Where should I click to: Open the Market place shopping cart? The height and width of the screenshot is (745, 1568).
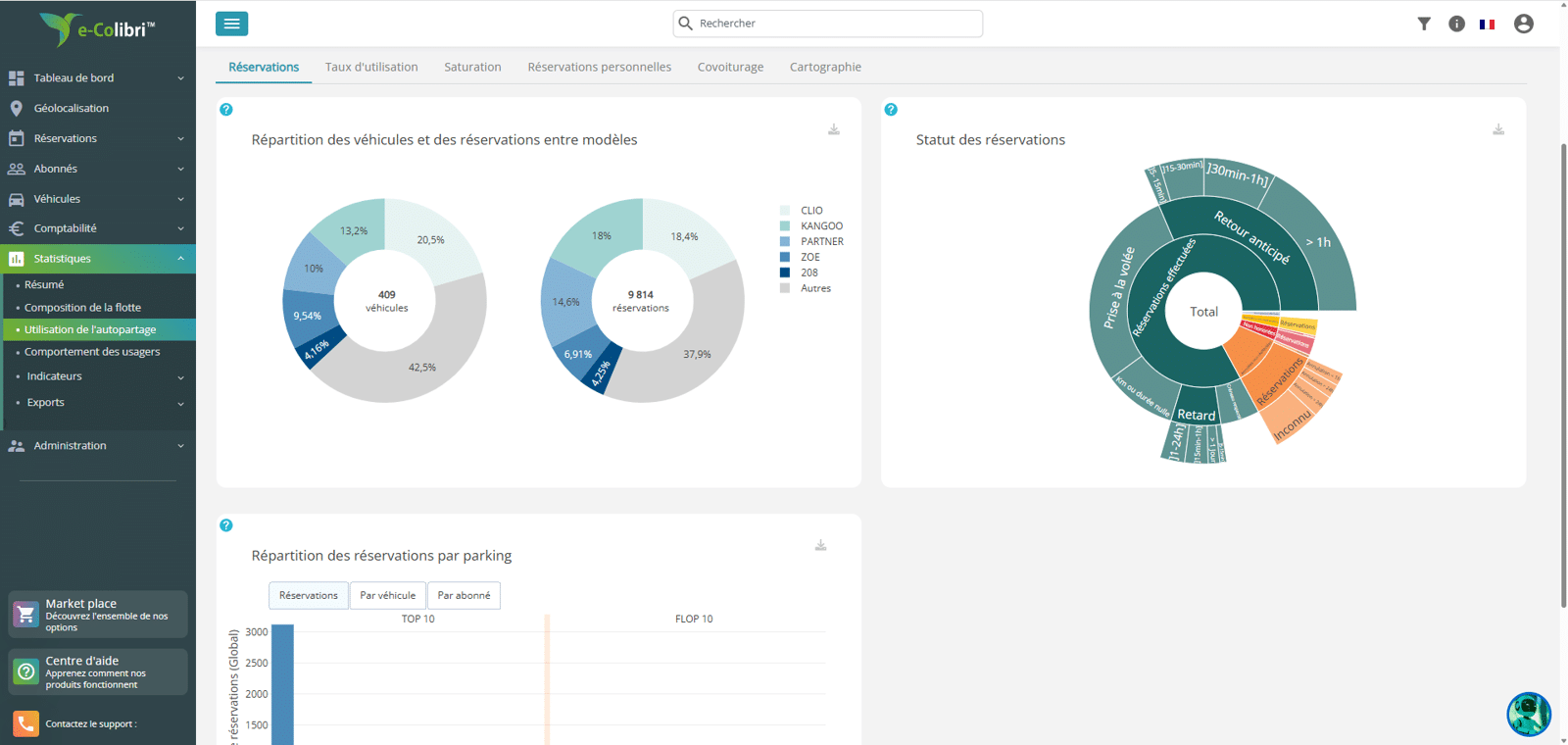pyautogui.click(x=25, y=615)
